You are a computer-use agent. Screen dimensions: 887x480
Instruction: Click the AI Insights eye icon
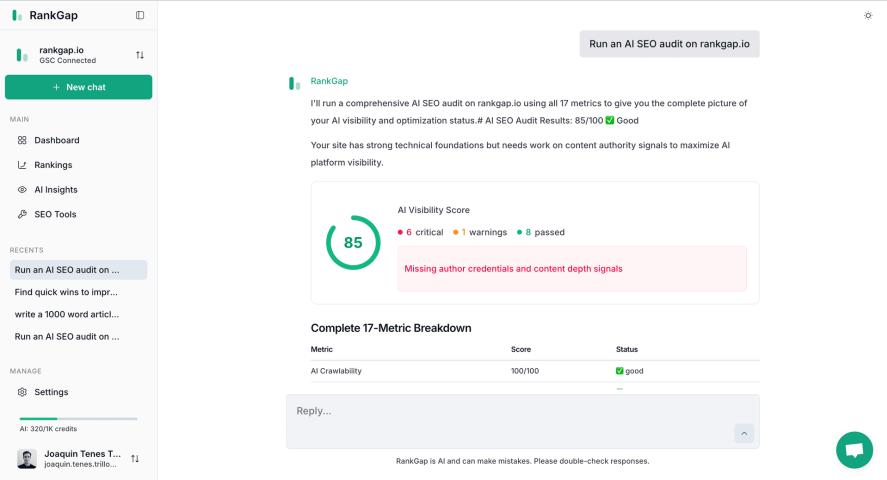coord(22,190)
